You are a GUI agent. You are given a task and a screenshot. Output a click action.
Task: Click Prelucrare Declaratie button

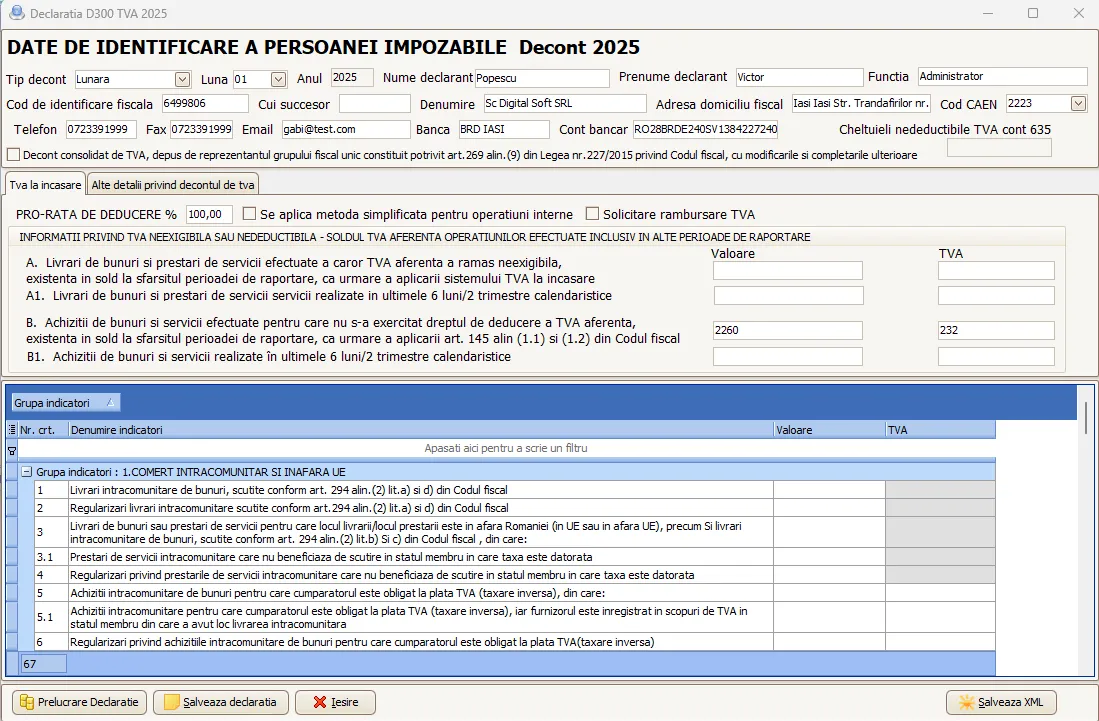click(79, 701)
